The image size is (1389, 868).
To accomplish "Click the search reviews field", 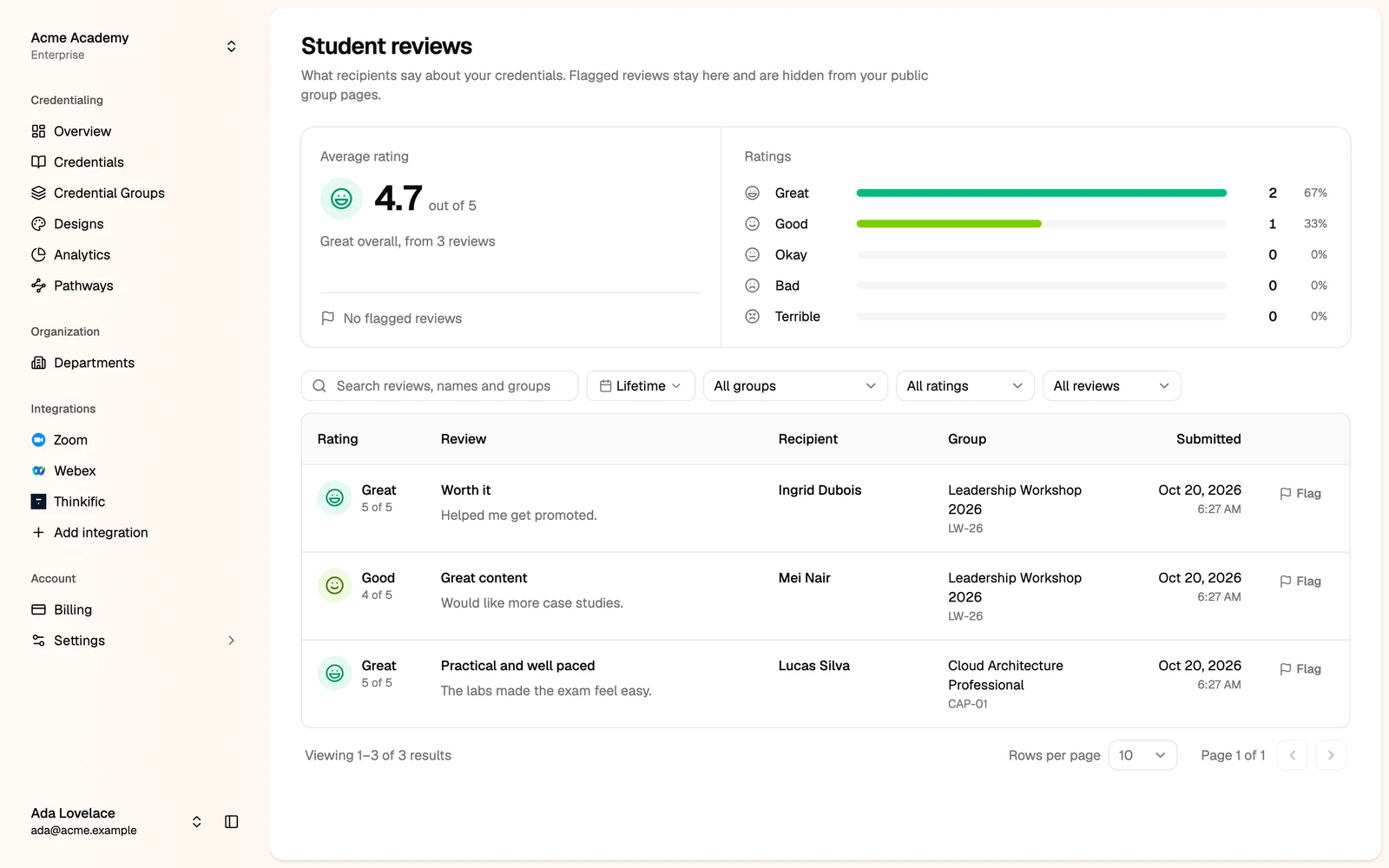I will pos(439,386).
